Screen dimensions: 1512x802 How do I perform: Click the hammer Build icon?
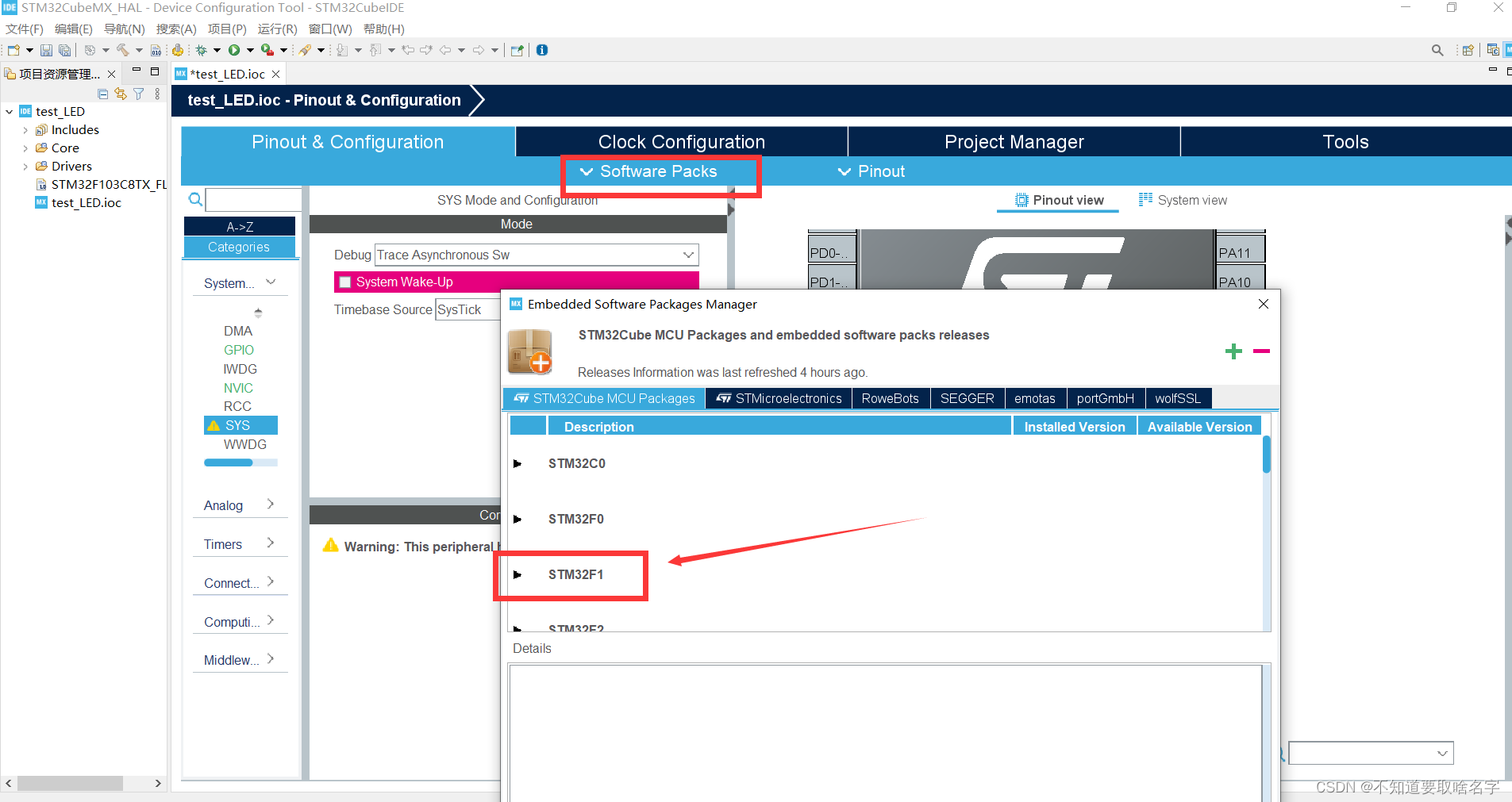point(122,50)
